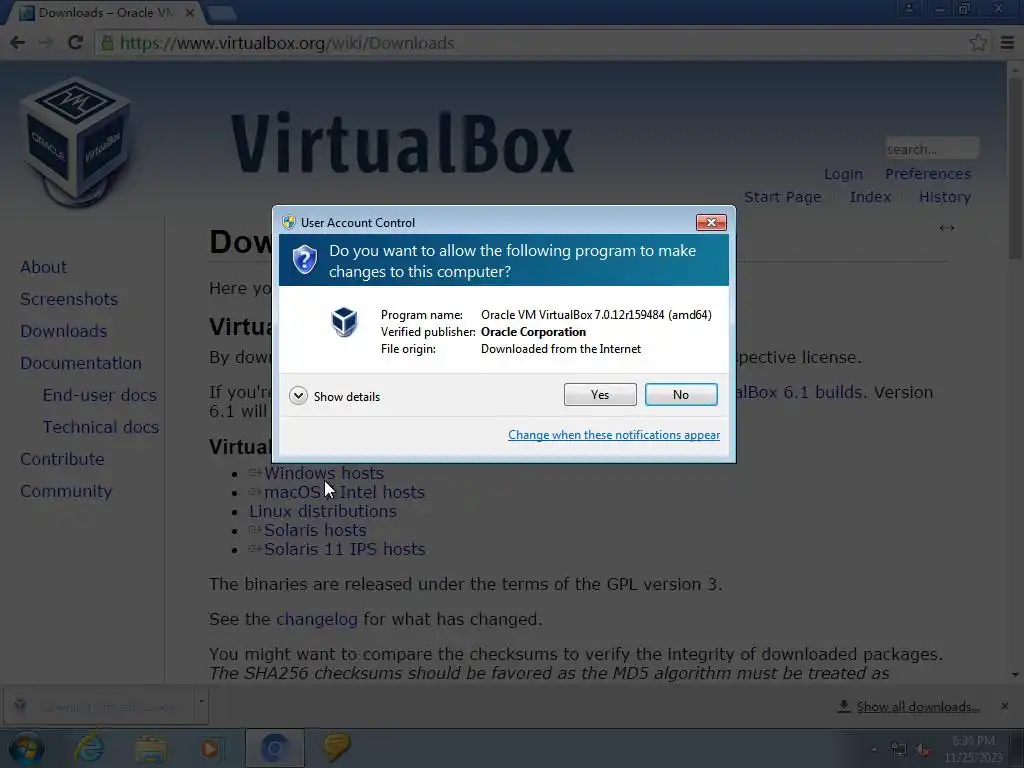Click the Chrome taskbar icon

274,748
